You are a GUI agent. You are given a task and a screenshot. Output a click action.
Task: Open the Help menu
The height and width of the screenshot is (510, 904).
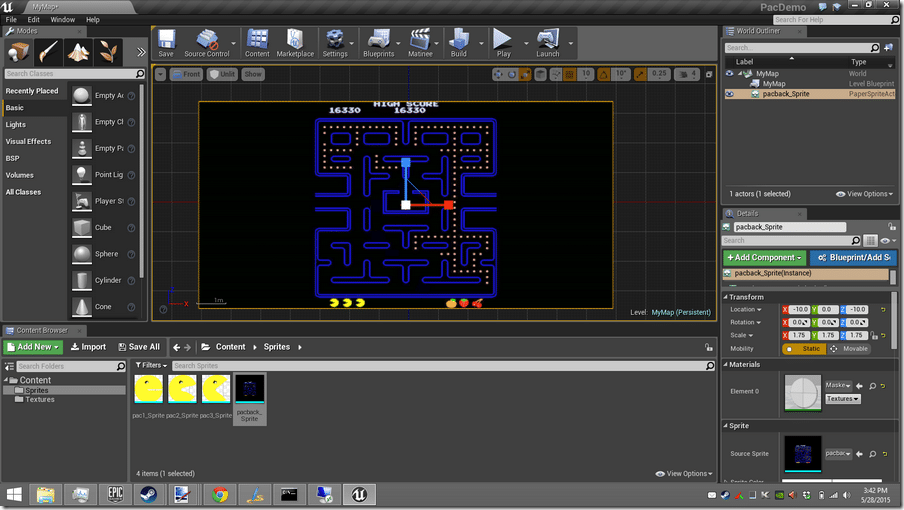pyautogui.click(x=93, y=20)
